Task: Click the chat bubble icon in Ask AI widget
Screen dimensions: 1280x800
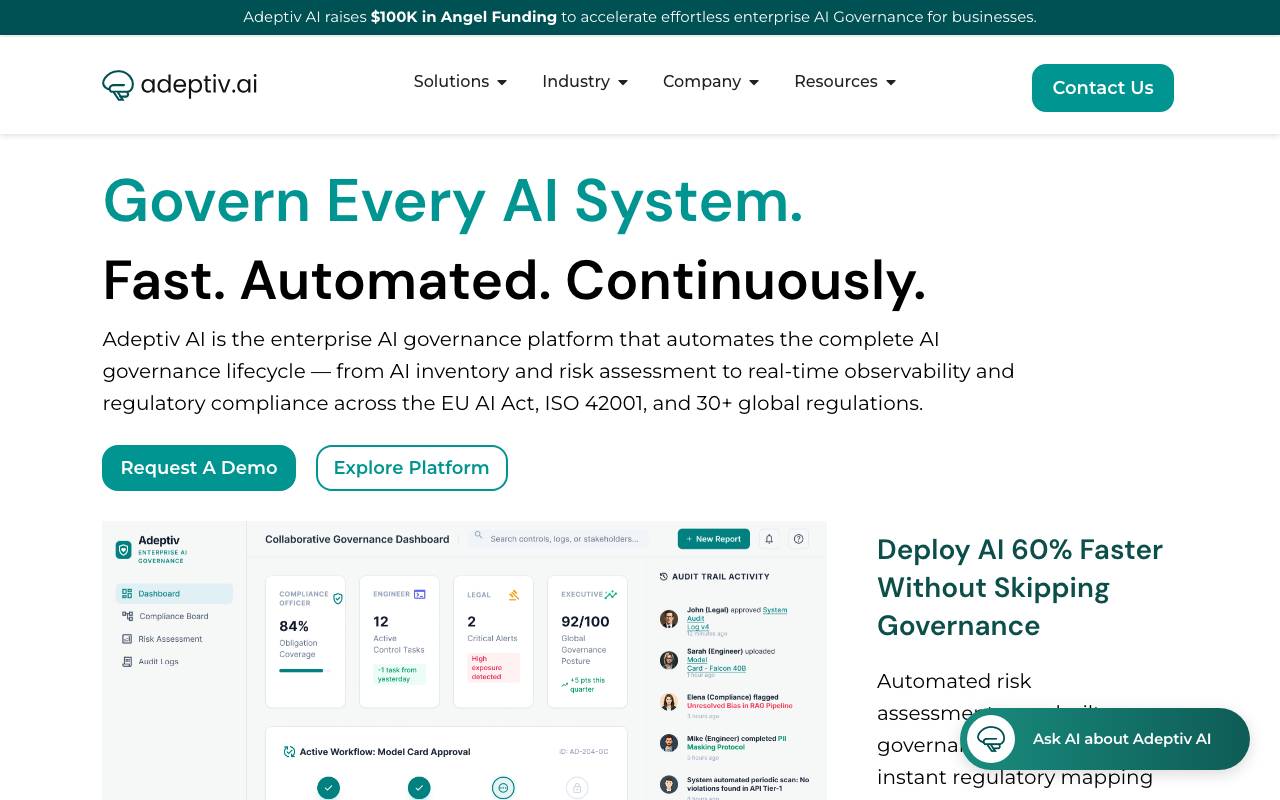Action: 991,739
